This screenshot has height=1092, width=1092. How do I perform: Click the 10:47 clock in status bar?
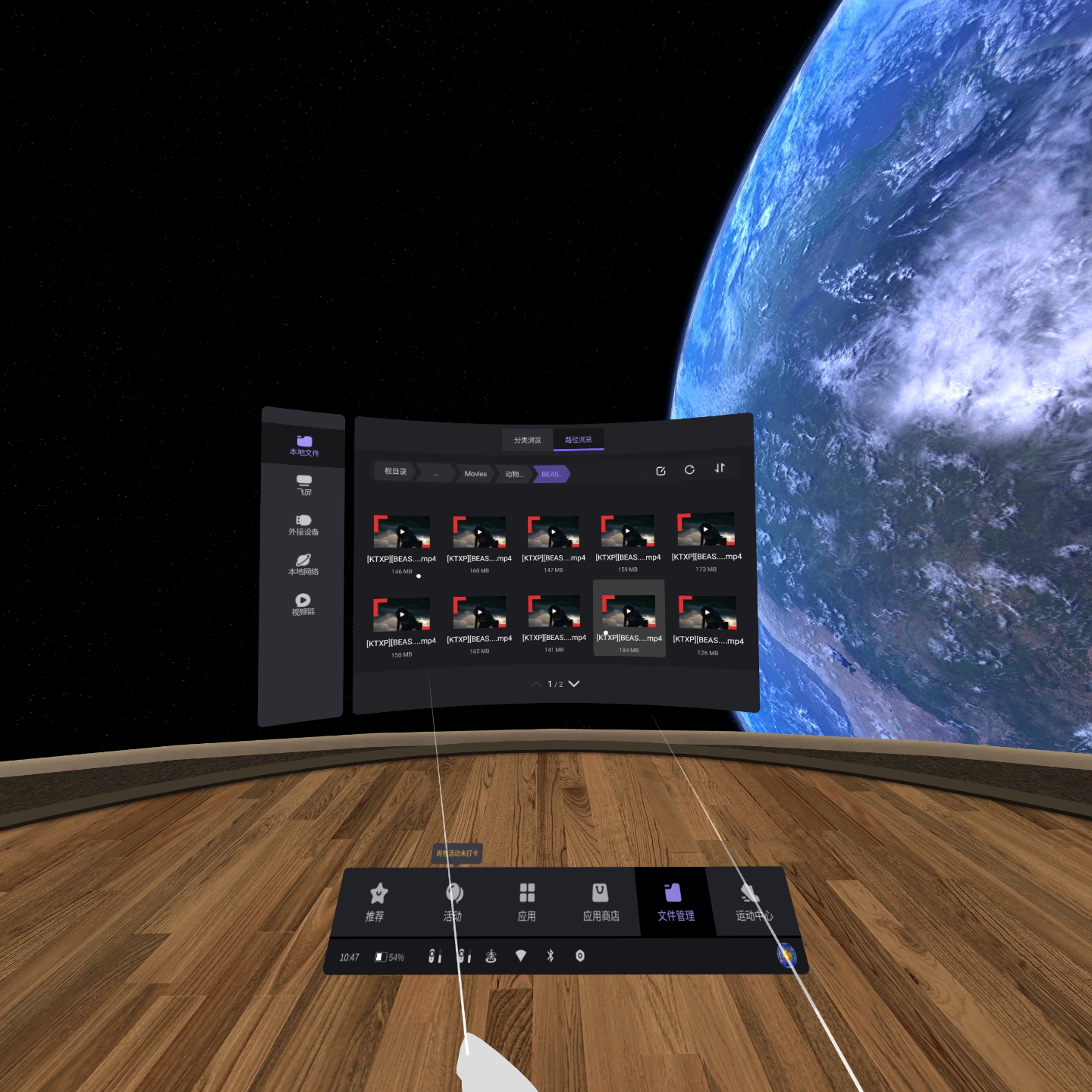(350, 957)
